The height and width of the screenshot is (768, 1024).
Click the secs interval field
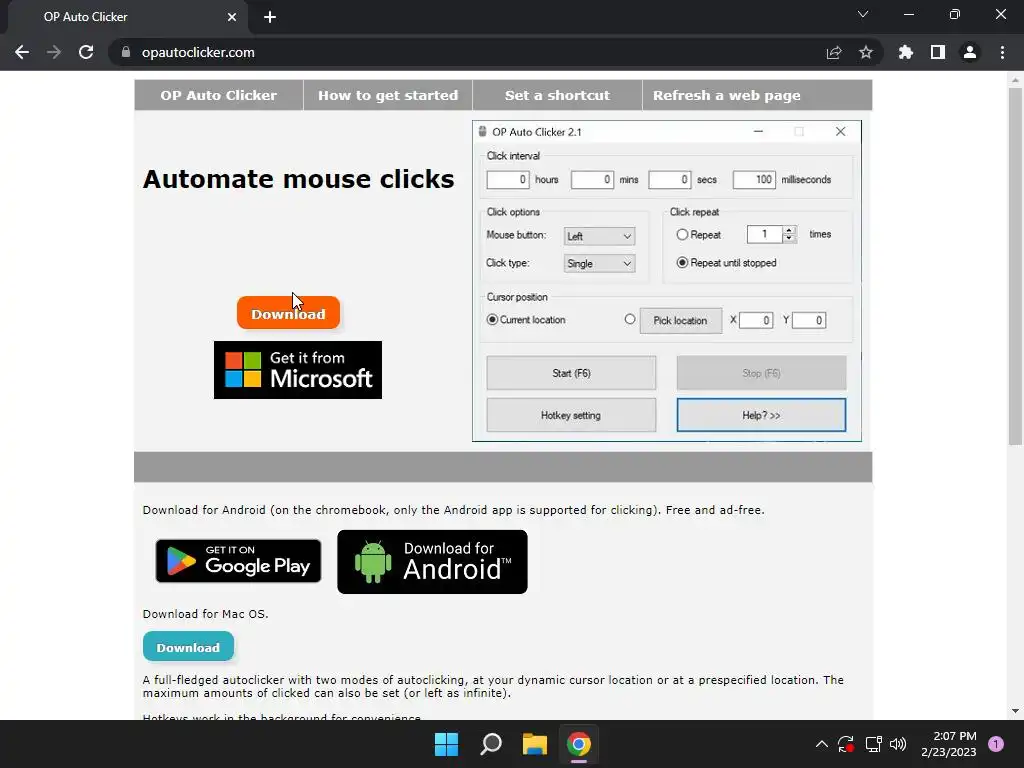coord(669,180)
